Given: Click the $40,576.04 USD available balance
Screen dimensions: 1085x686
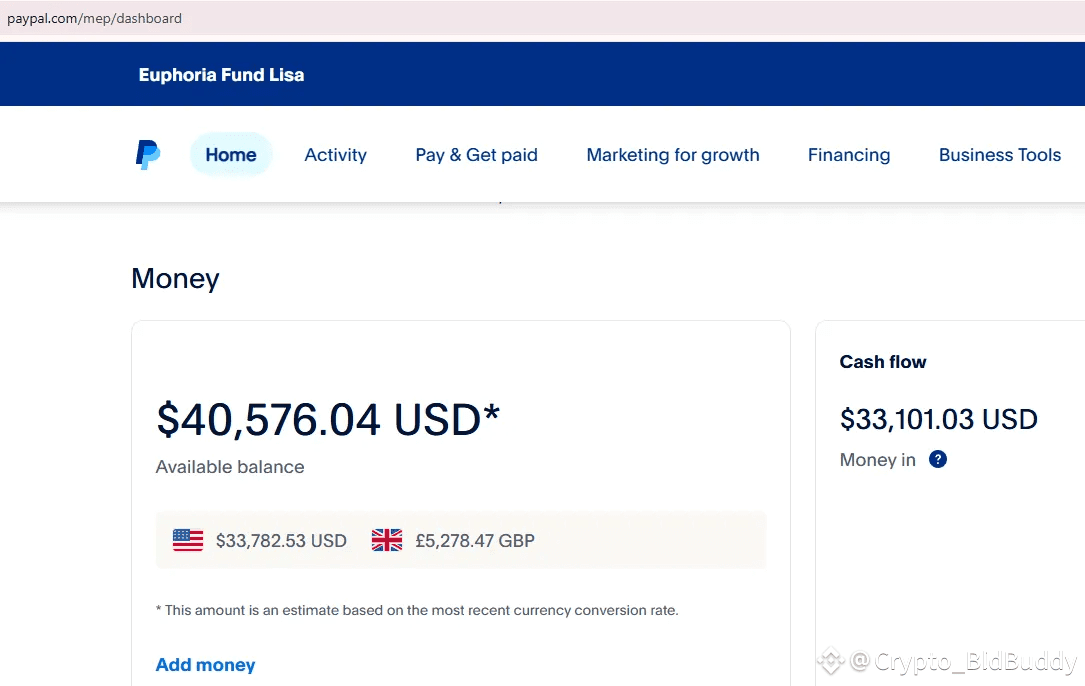Looking at the screenshot, I should pyautogui.click(x=327, y=419).
